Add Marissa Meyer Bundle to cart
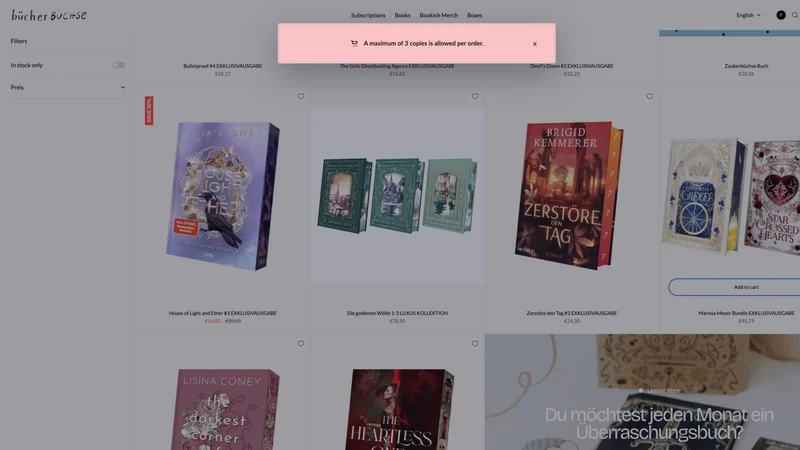The width and height of the screenshot is (800, 450). [x=734, y=287]
